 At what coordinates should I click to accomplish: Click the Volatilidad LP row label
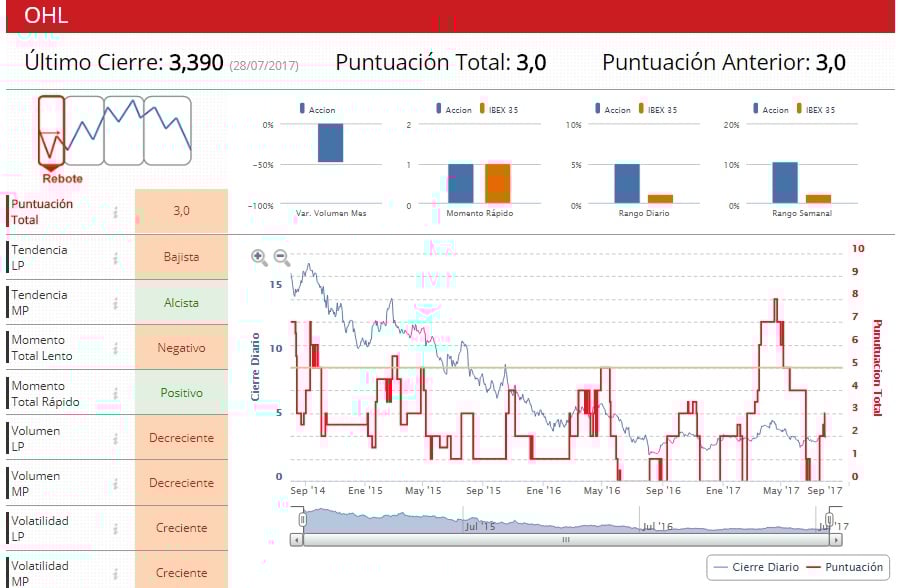tap(40, 528)
